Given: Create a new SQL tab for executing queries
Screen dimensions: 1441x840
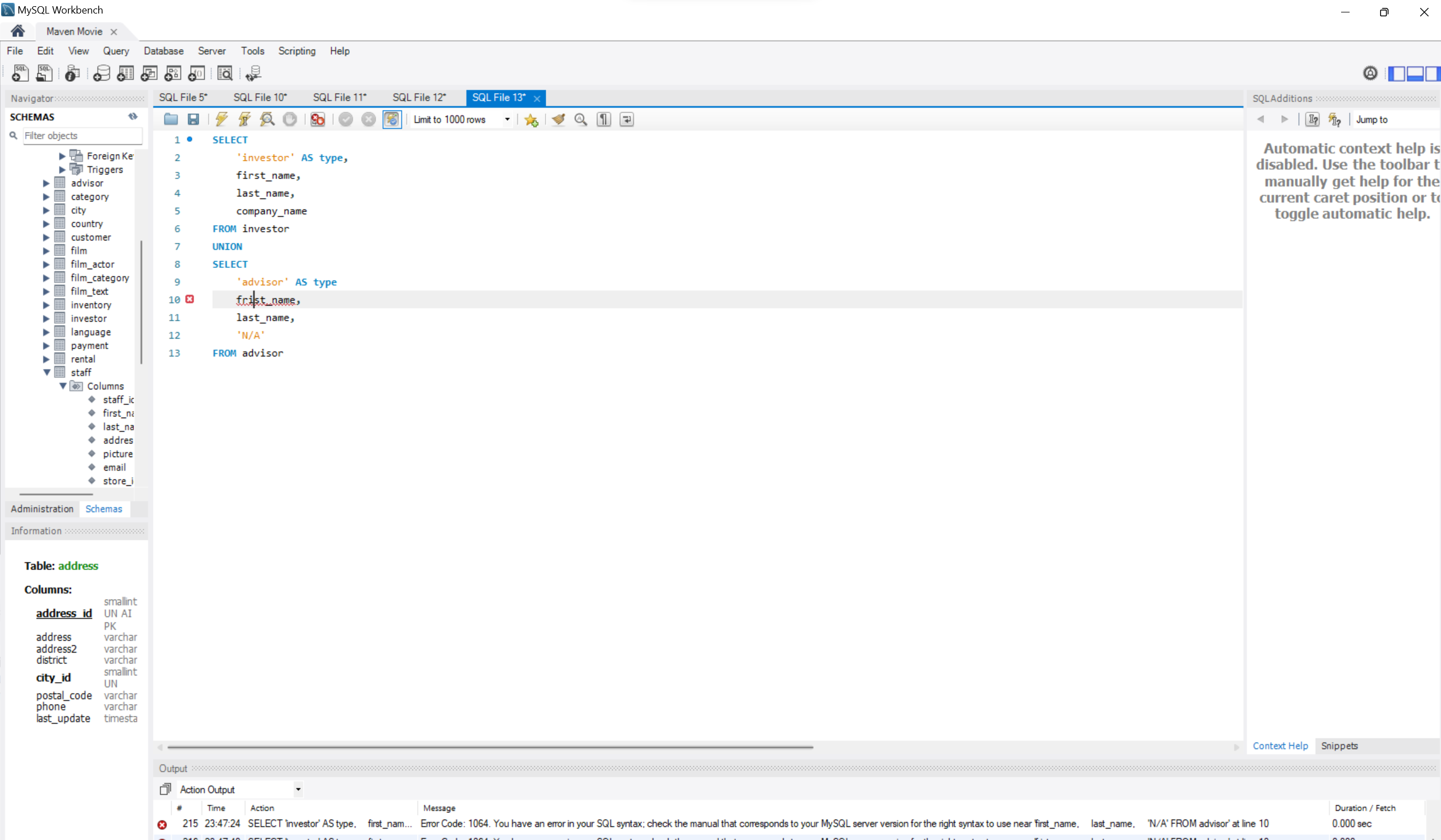Looking at the screenshot, I should coord(20,73).
